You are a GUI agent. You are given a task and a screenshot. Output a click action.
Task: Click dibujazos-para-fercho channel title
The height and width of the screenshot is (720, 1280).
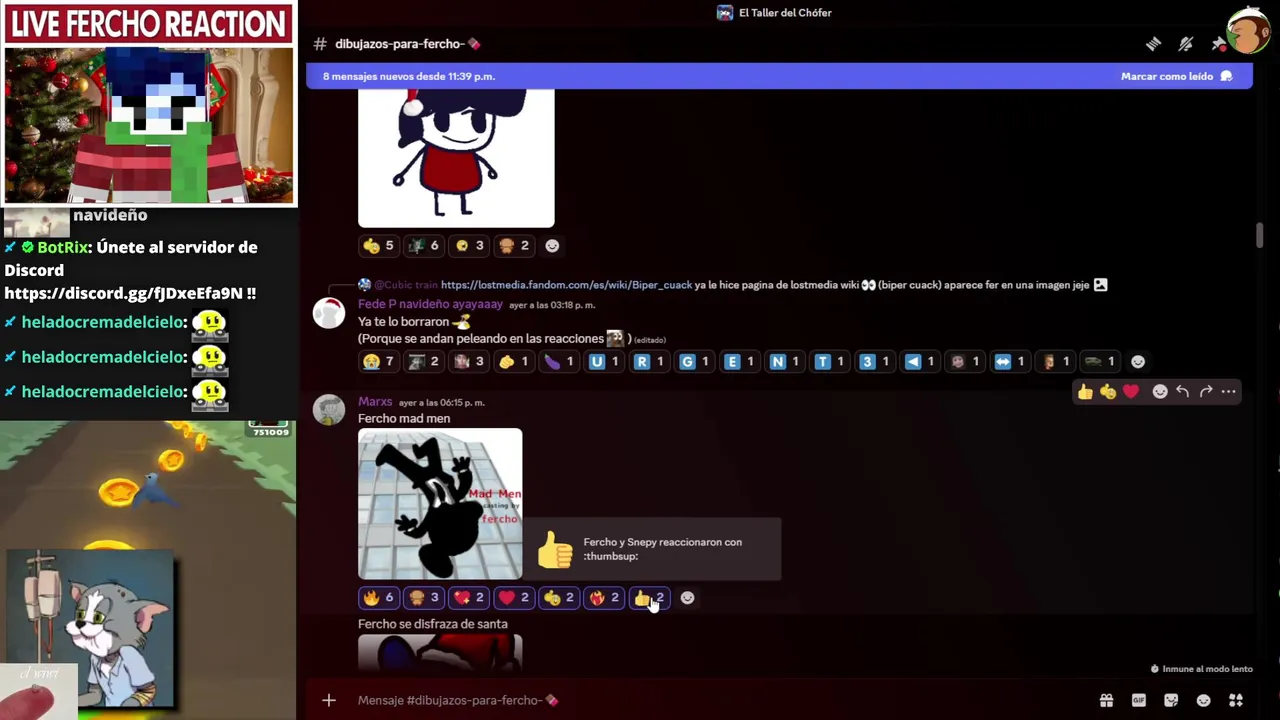pyautogui.click(x=399, y=44)
